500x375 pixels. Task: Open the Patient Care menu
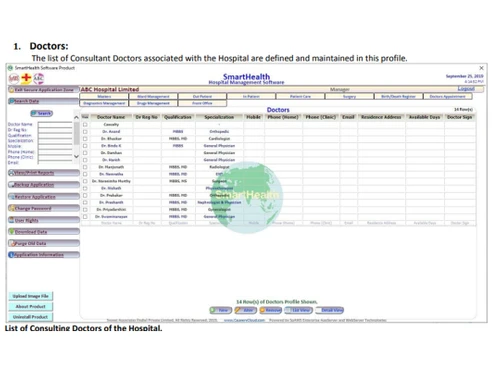tap(300, 96)
